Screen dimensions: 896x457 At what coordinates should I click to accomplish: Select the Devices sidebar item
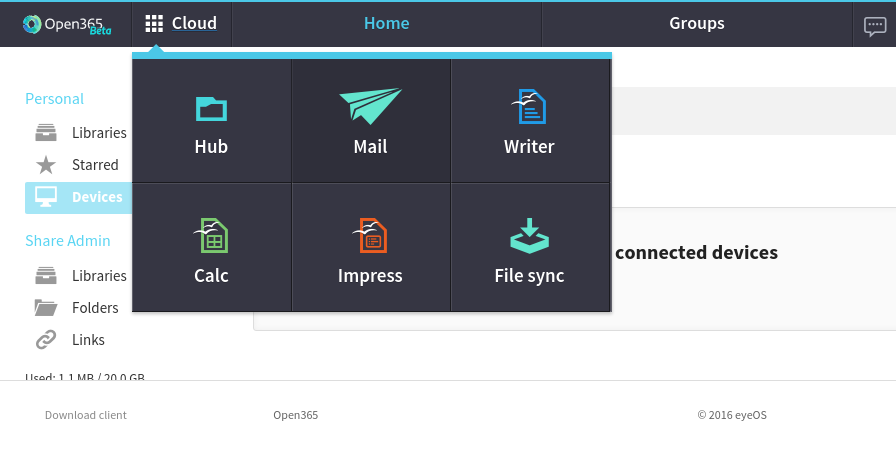coord(79,198)
